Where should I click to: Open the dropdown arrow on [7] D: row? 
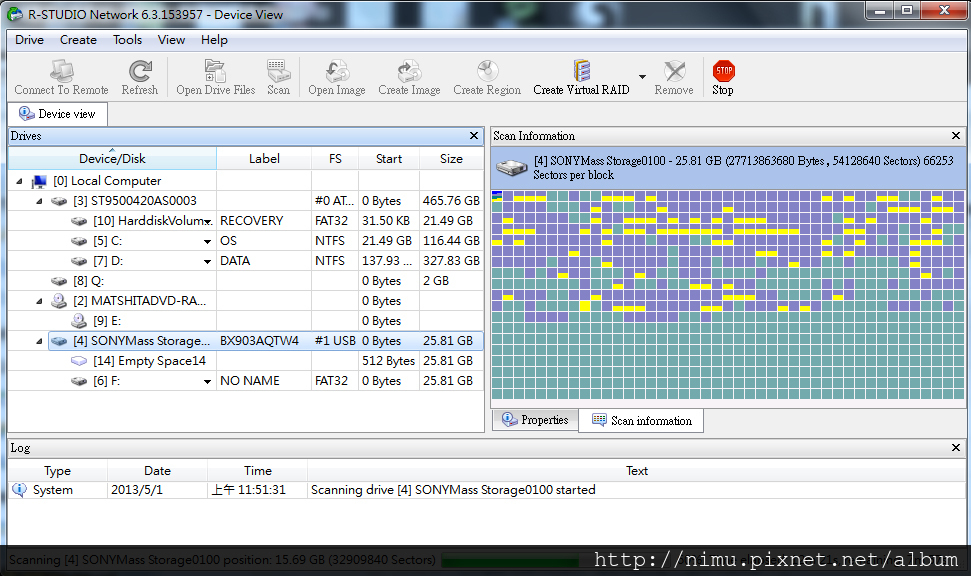point(207,261)
